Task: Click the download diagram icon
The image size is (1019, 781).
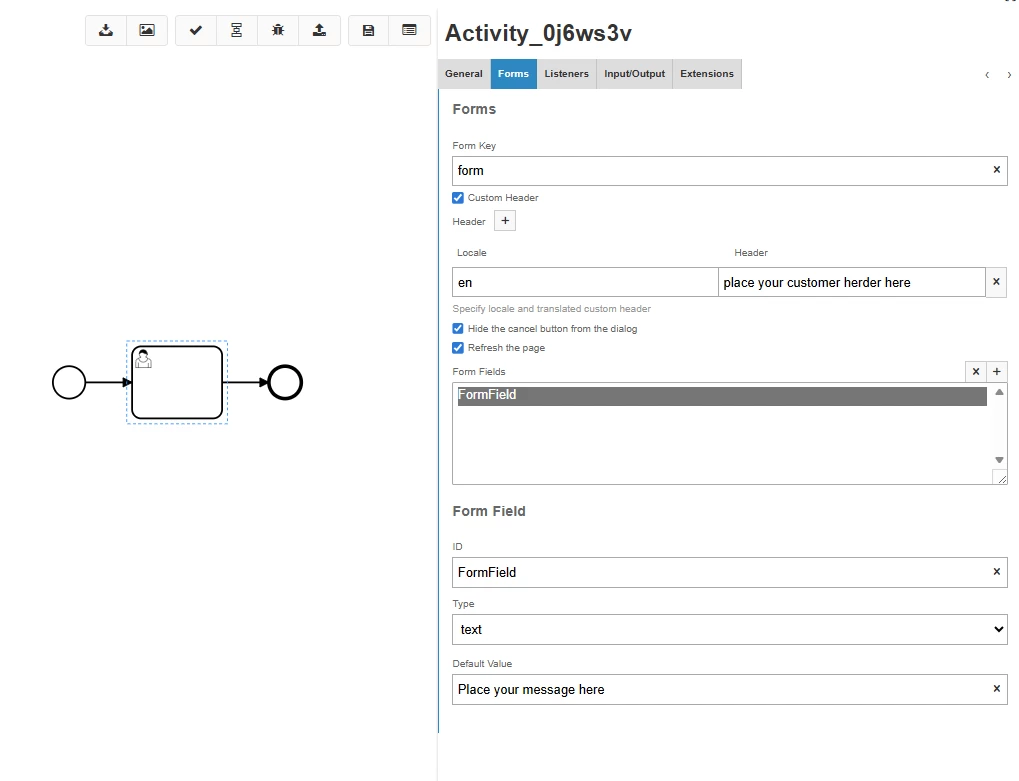Action: click(106, 31)
